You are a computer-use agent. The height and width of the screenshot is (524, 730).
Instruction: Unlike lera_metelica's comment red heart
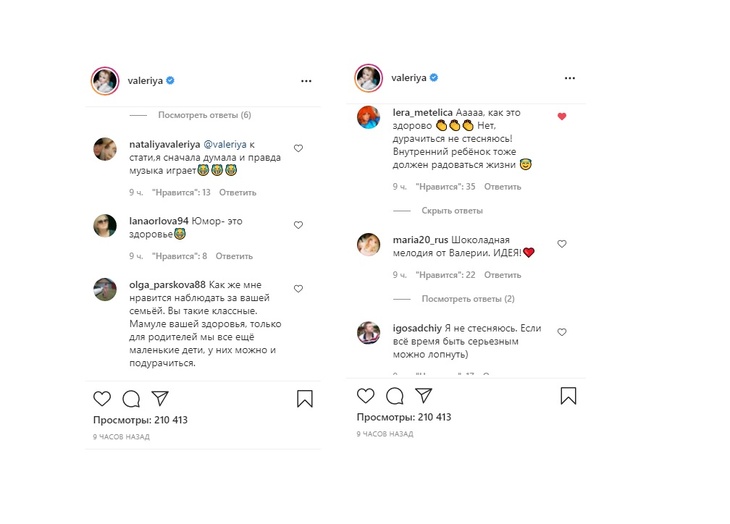(562, 116)
